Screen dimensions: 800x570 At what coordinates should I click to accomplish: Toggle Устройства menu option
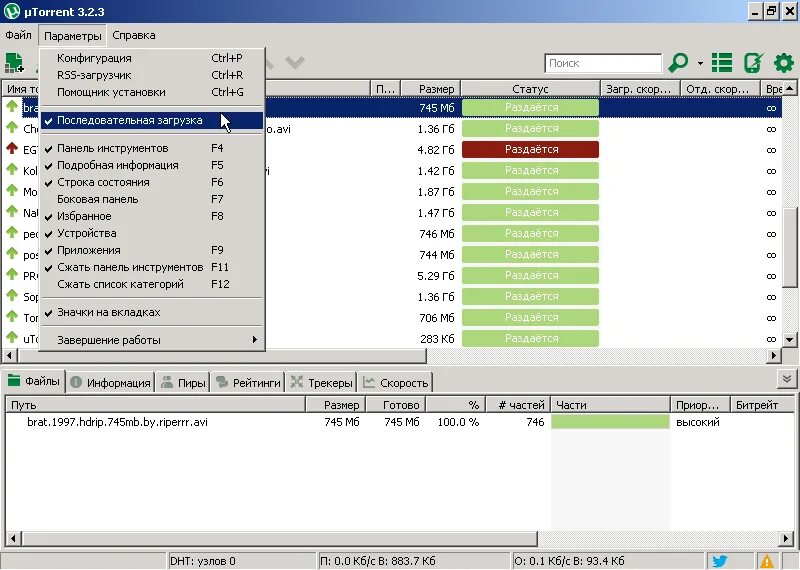point(152,233)
